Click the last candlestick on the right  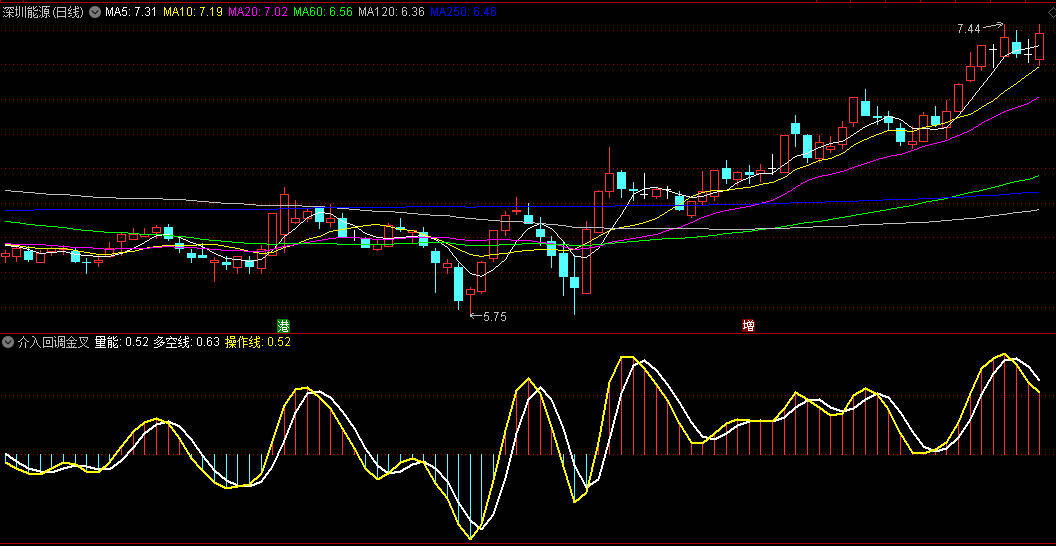tap(1039, 47)
